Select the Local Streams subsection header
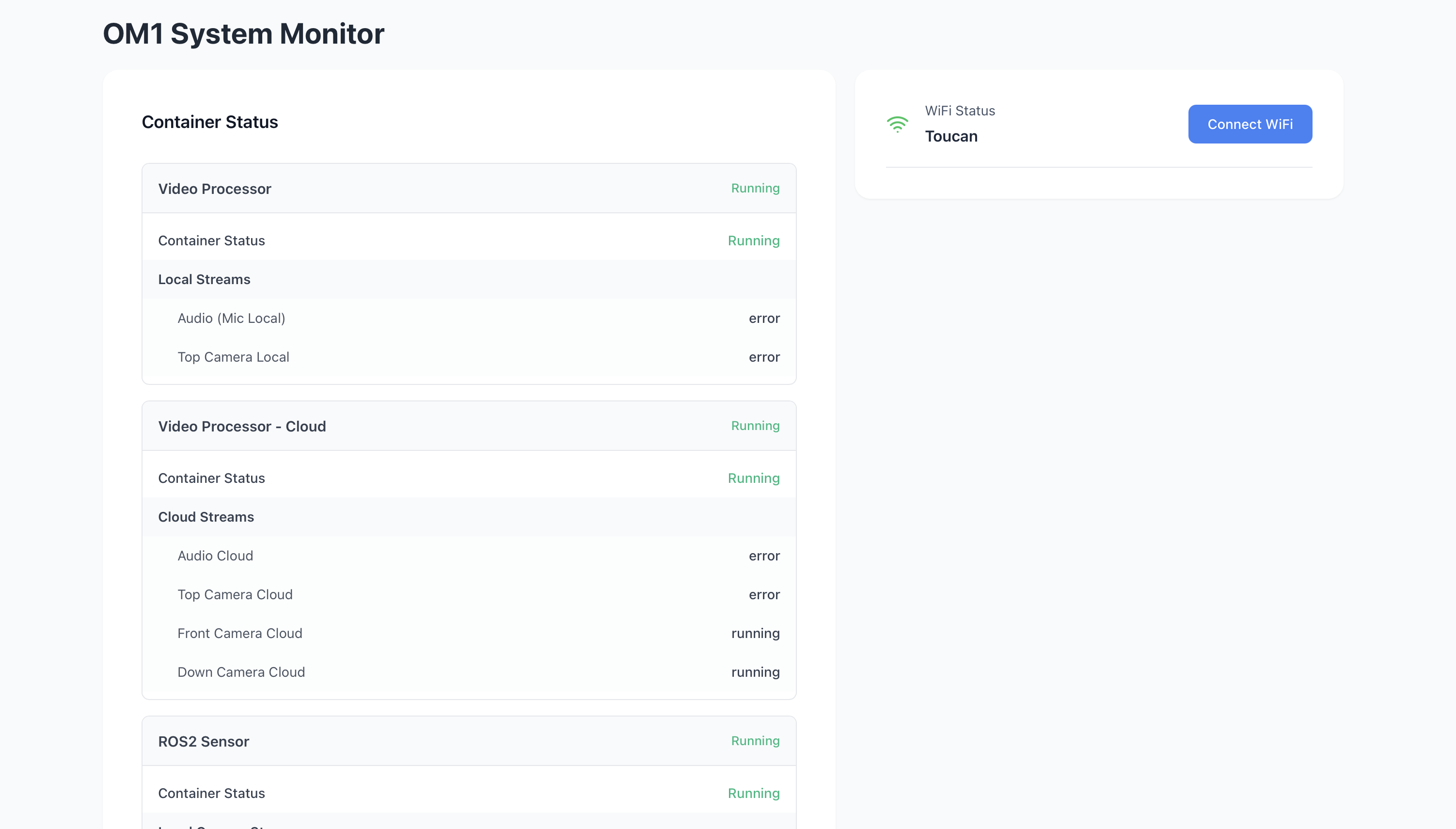1456x829 pixels. click(204, 280)
